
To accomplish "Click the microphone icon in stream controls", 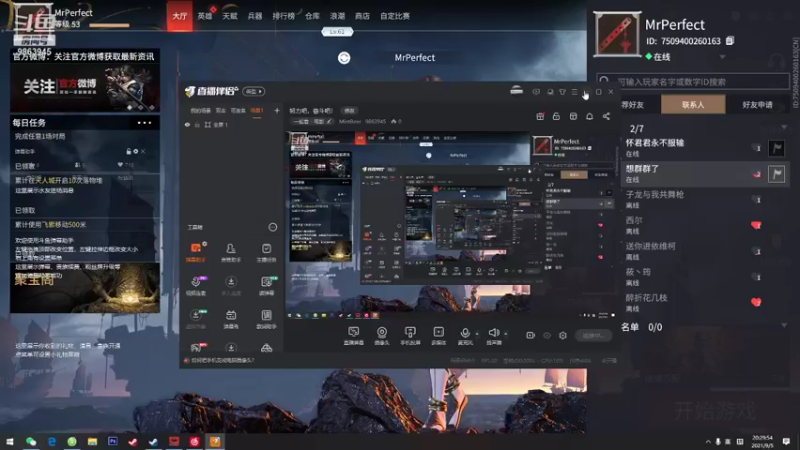I will point(465,334).
